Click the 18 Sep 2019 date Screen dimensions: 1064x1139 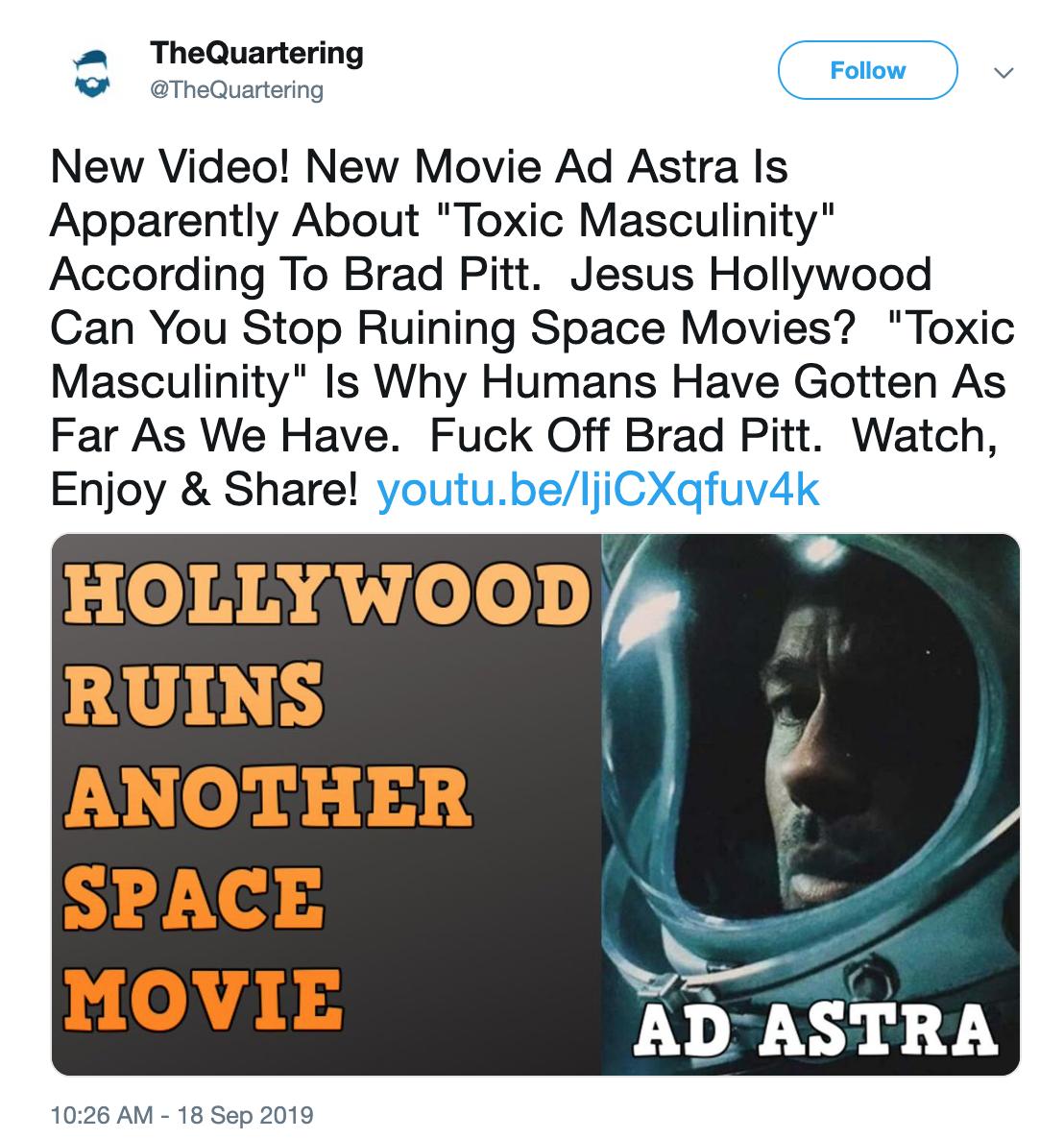pos(246,1115)
